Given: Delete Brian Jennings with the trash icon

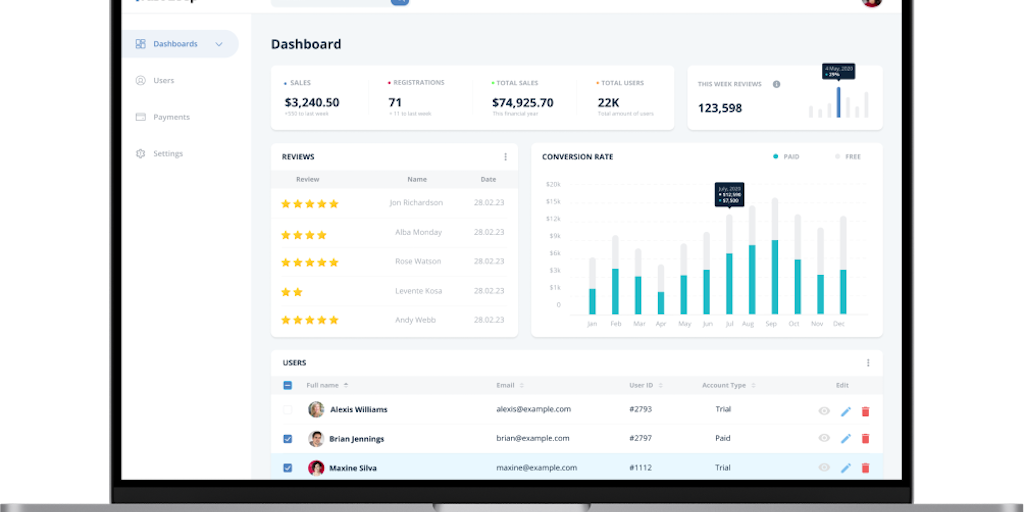Looking at the screenshot, I should (866, 439).
